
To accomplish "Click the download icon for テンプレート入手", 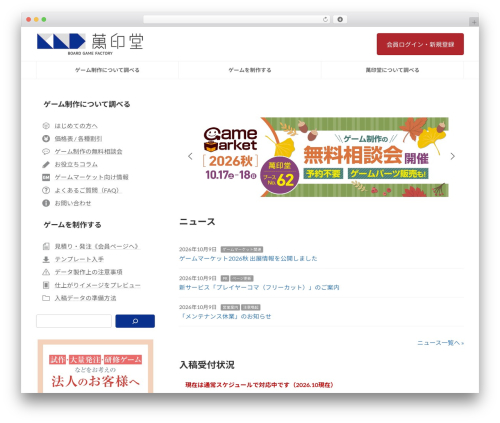I will click(x=46, y=259).
